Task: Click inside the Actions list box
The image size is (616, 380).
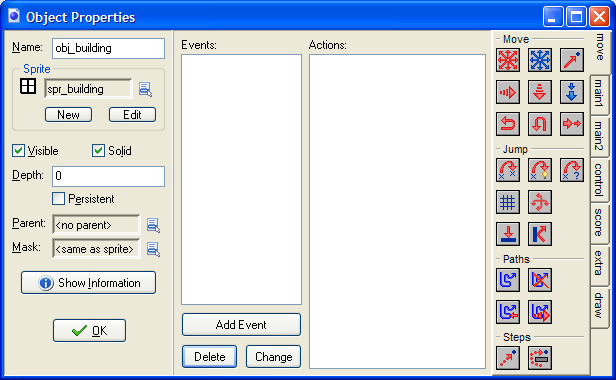Action: 397,211
